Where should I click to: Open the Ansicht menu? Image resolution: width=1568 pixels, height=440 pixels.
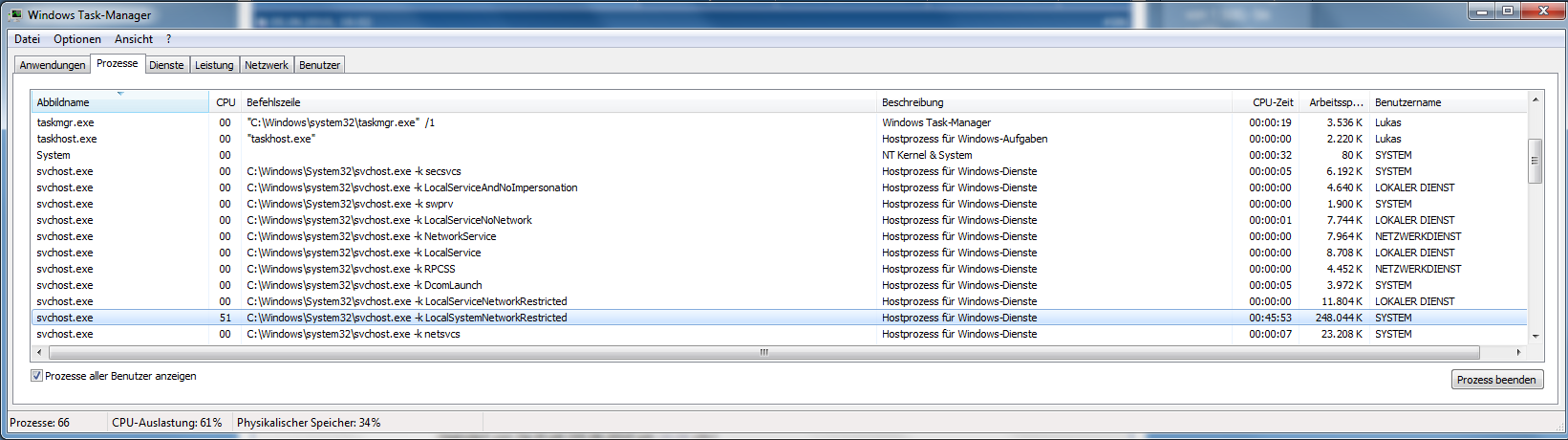(x=134, y=39)
